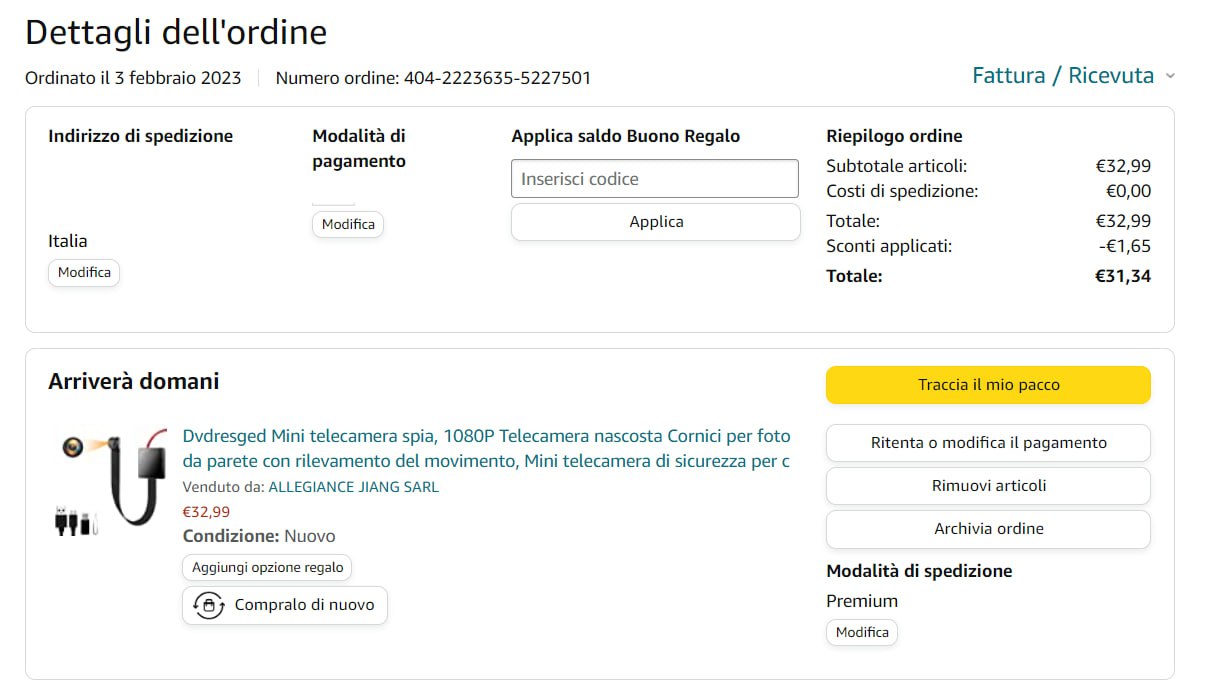Click Modifica under Modalità di pagamento

[348, 224]
